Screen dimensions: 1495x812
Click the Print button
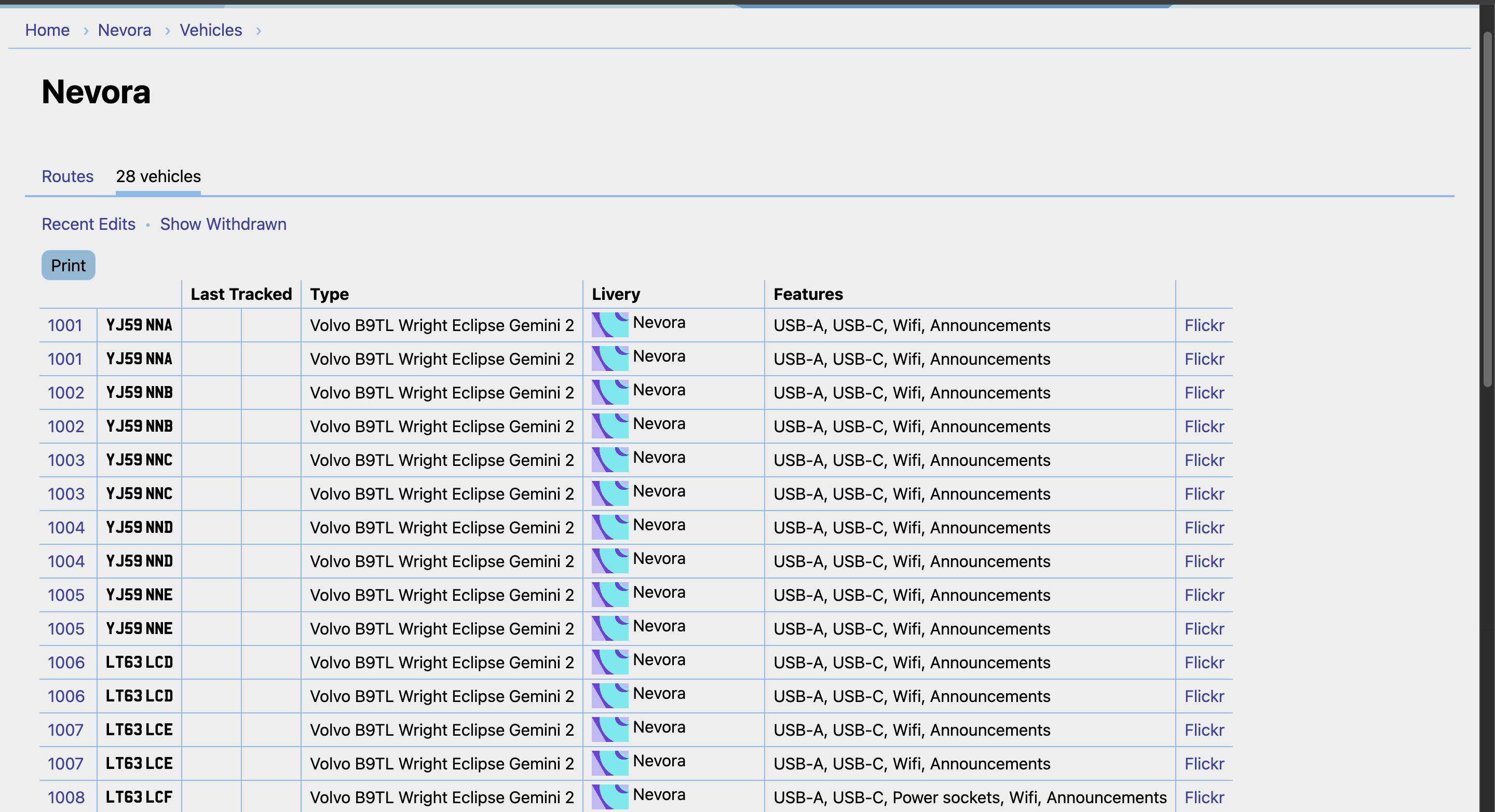[x=69, y=265]
